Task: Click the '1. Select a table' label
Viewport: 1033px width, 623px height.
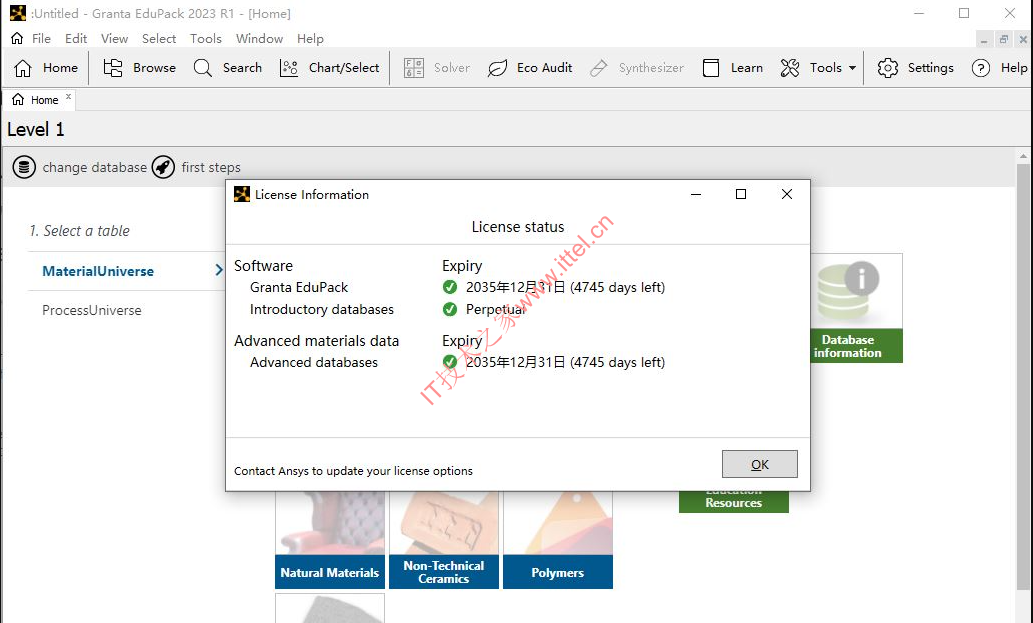Action: pos(79,231)
